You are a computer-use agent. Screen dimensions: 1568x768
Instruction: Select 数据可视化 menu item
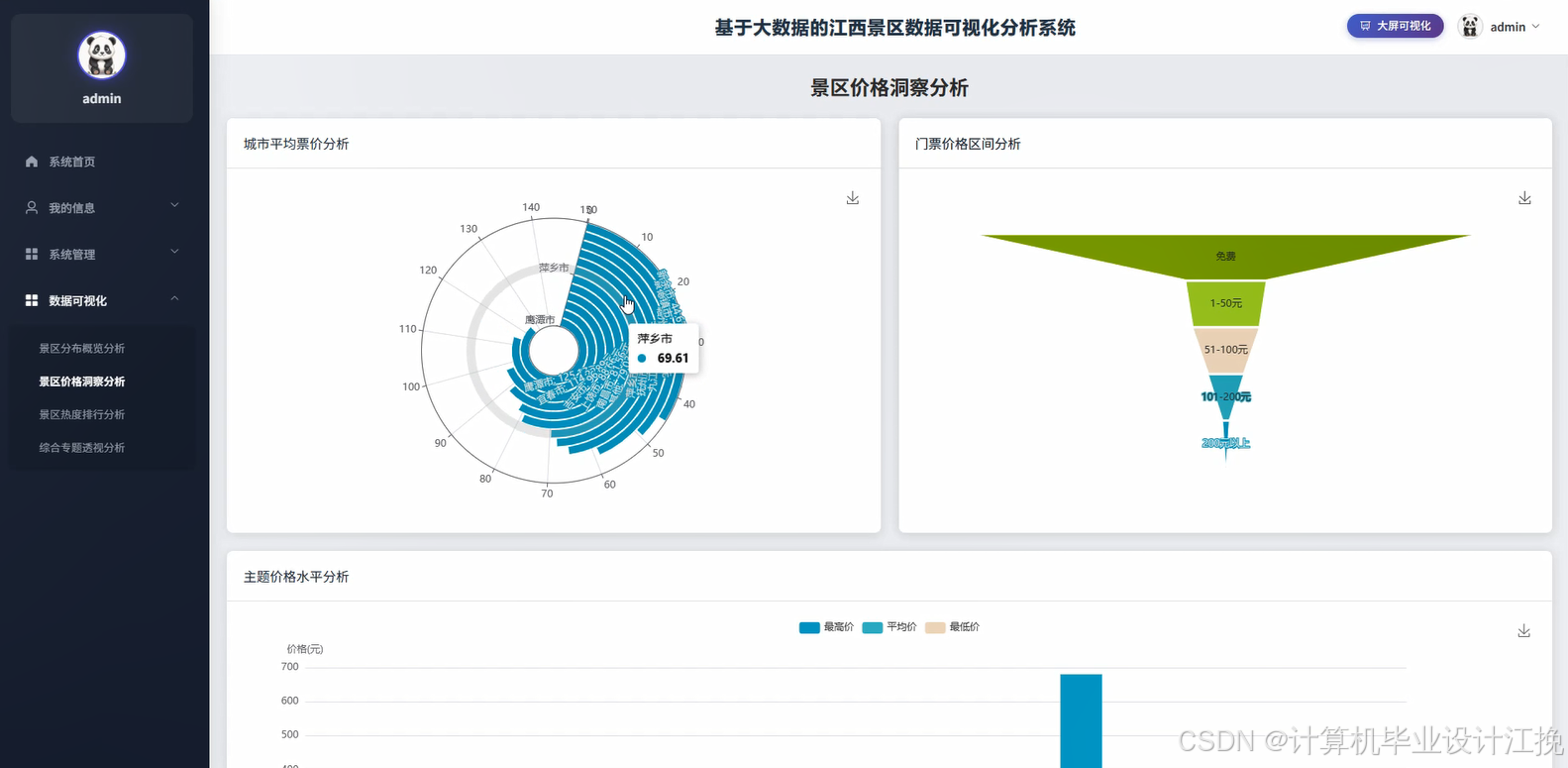pyautogui.click(x=104, y=300)
